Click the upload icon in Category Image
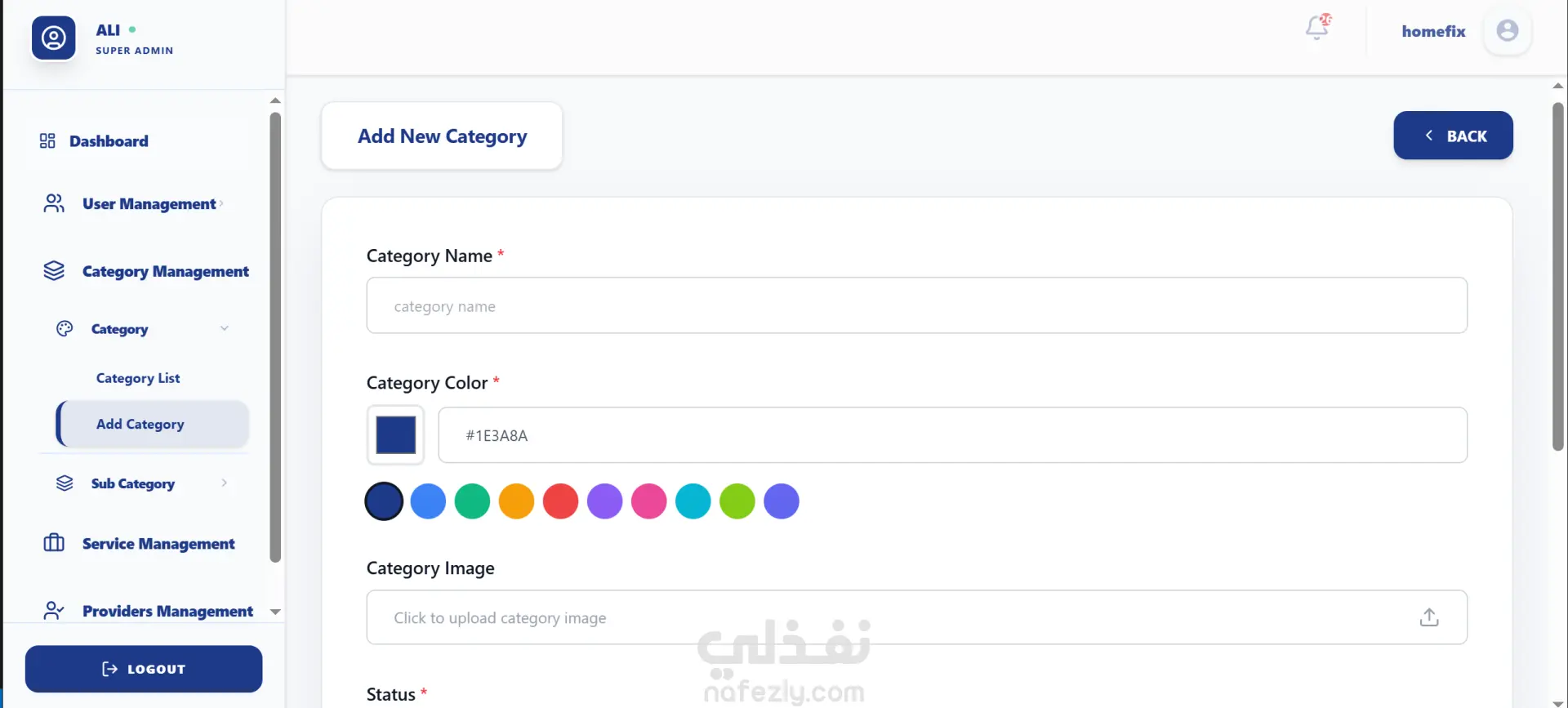This screenshot has height=708, width=1568. click(1428, 617)
